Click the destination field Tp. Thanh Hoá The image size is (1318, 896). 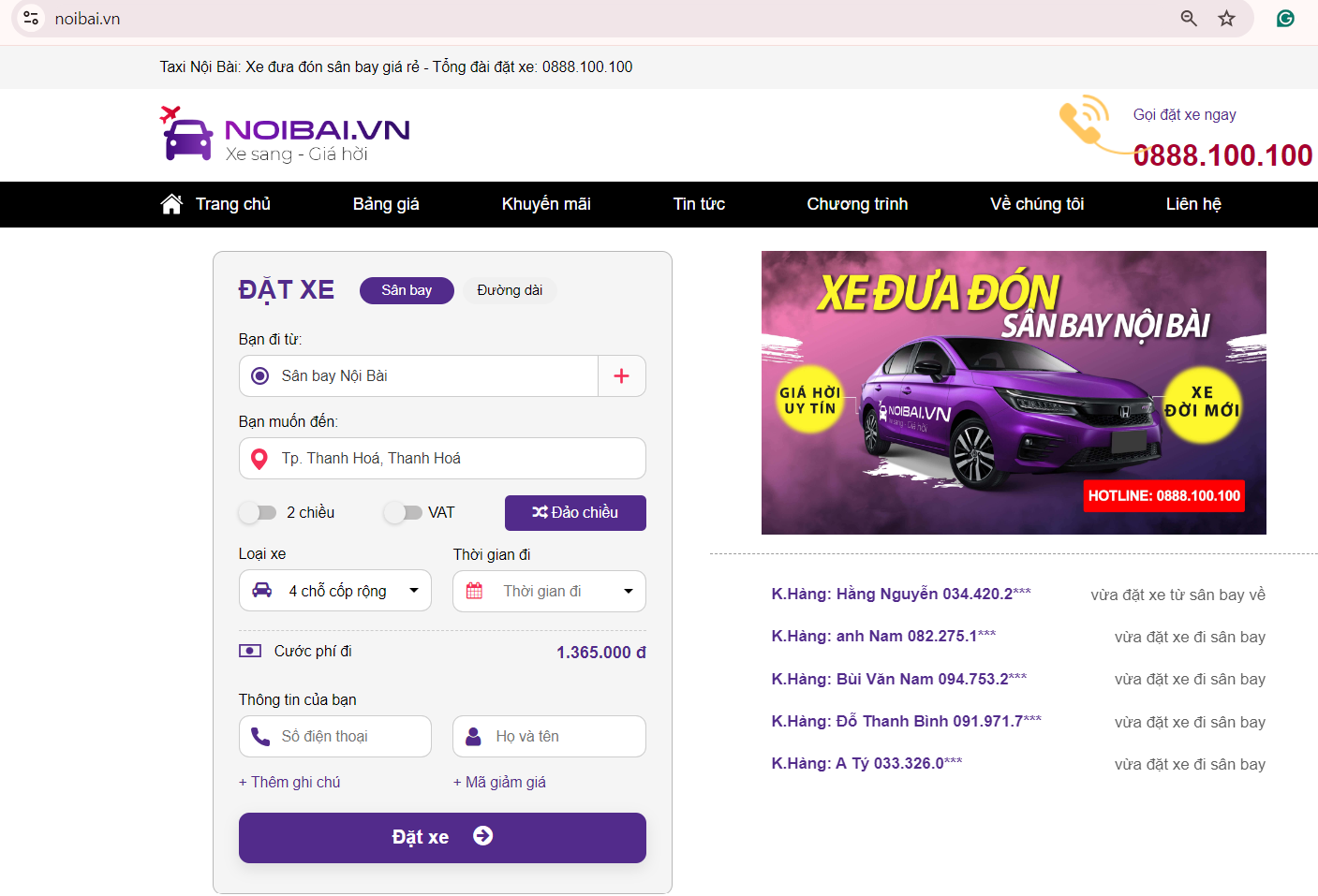(442, 459)
